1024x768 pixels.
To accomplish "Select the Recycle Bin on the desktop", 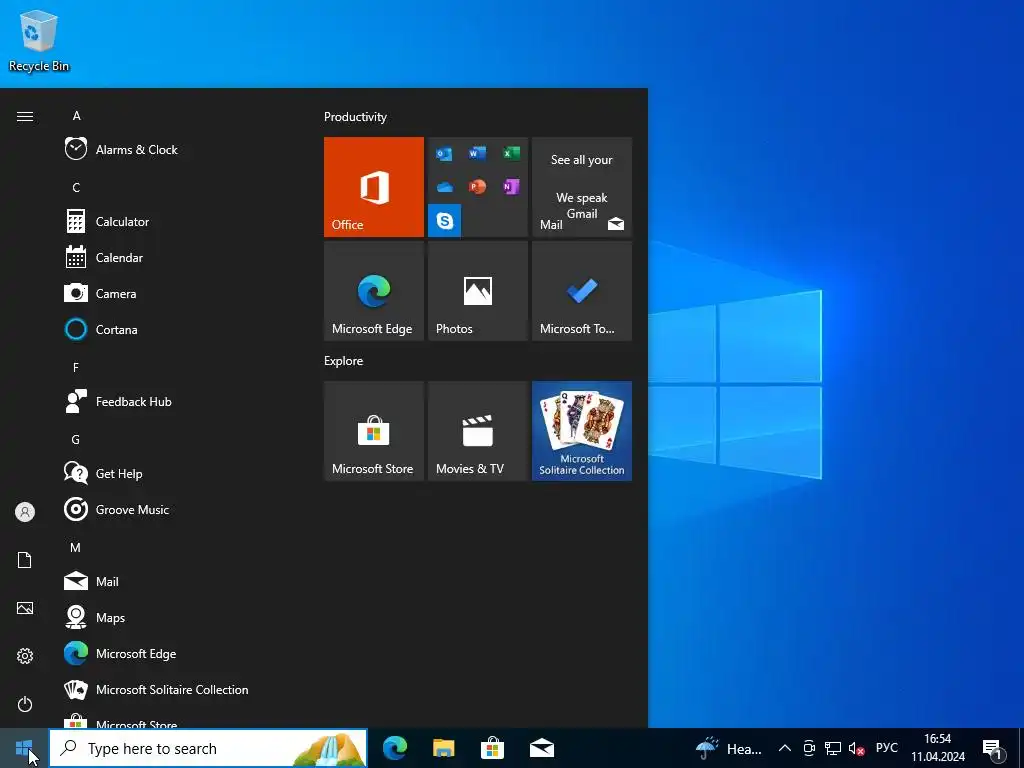I will tap(39, 40).
